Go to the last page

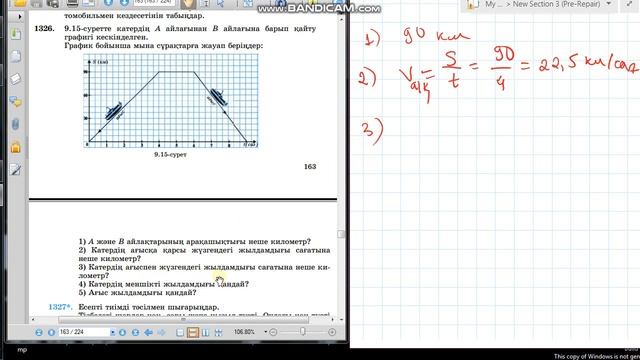click(x=135, y=333)
